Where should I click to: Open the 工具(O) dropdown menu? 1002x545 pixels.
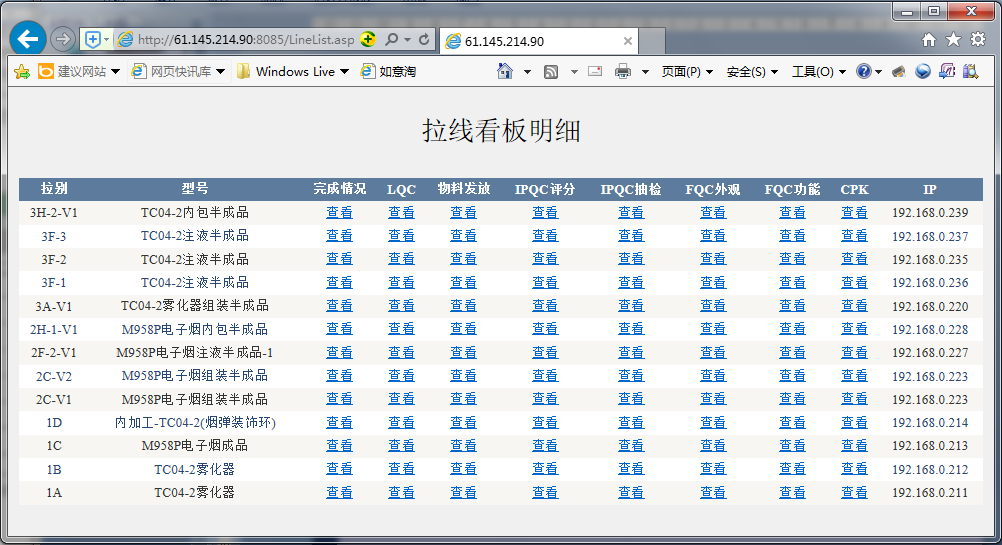click(818, 71)
